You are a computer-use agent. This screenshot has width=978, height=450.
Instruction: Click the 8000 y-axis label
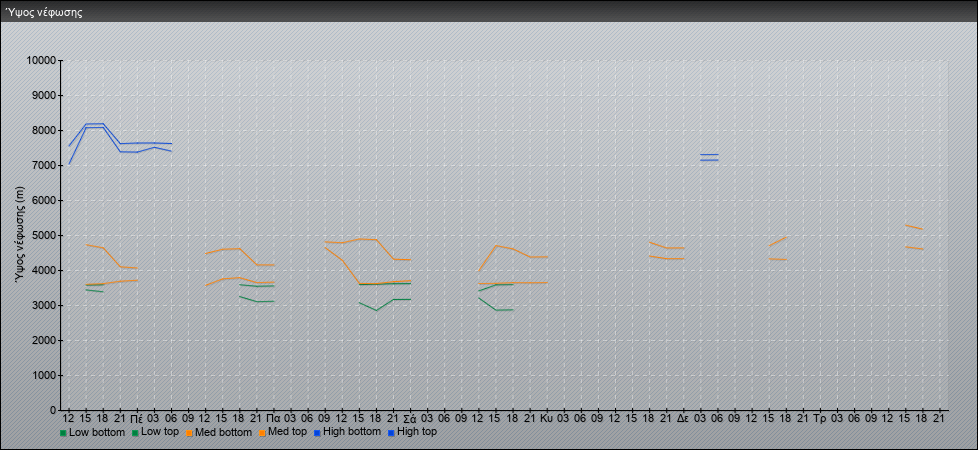click(x=44, y=130)
